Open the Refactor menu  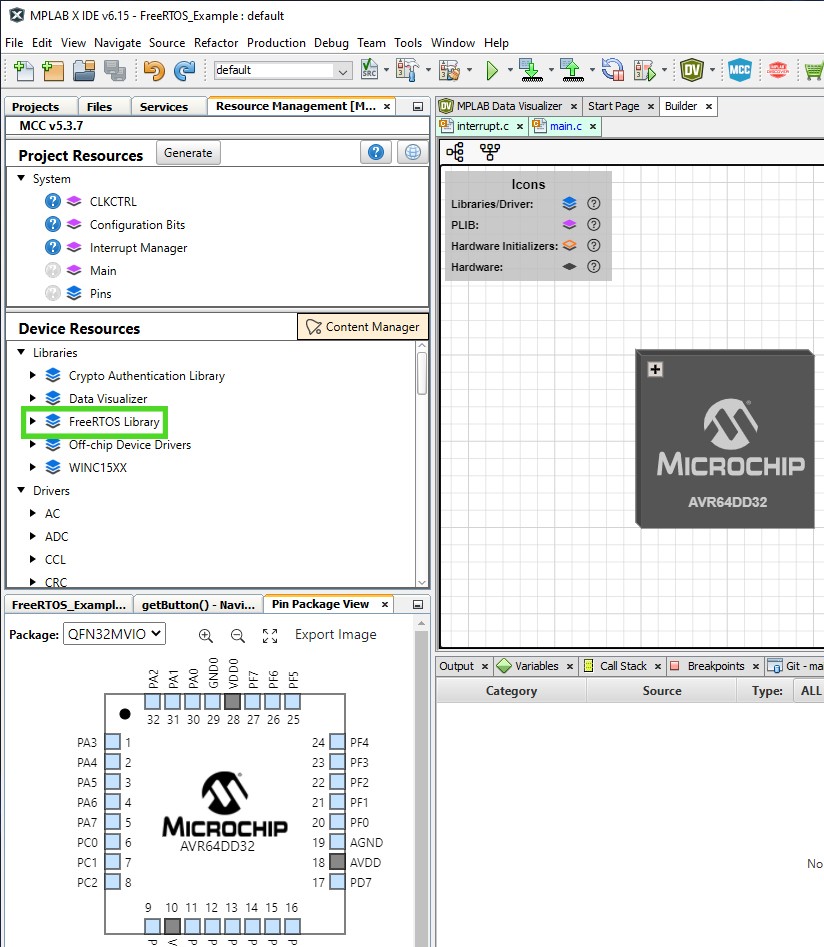[216, 43]
